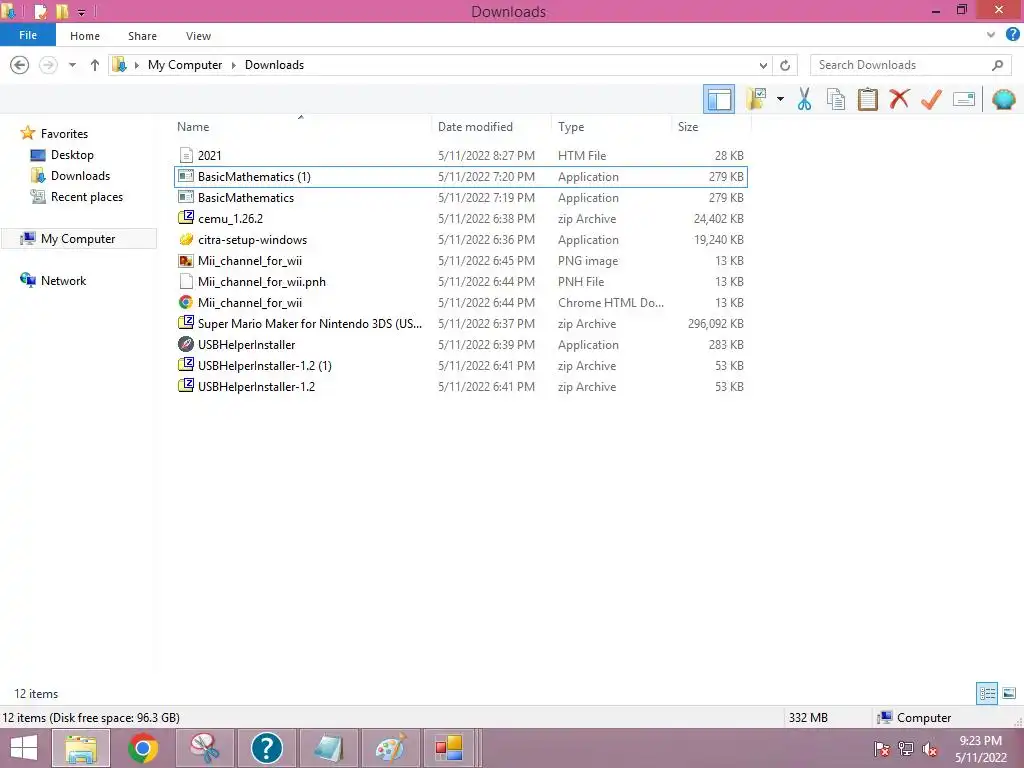The image size is (1024, 768).
Task: Go up one folder level
Action: [x=95, y=65]
